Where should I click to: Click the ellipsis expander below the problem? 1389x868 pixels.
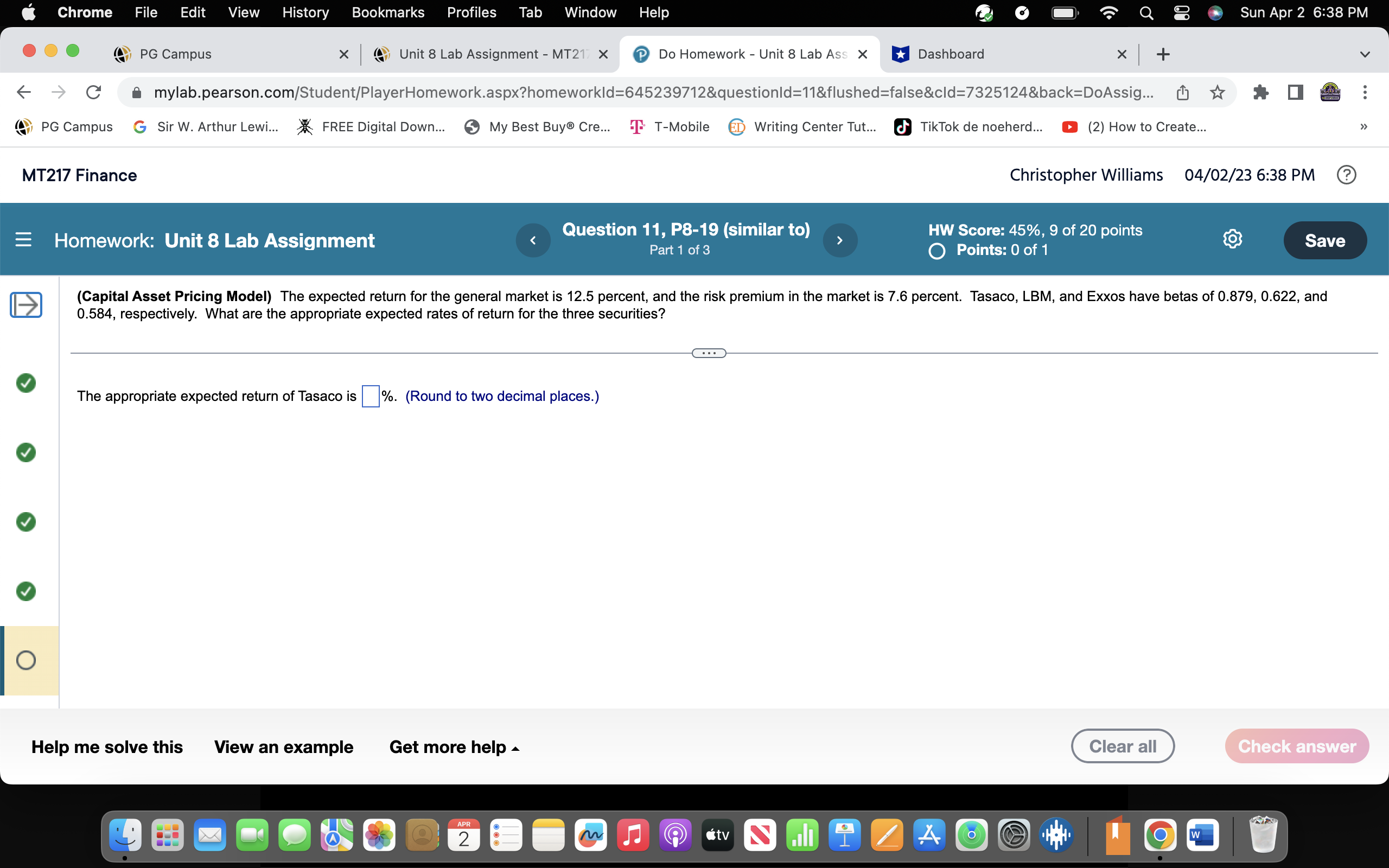pyautogui.click(x=709, y=353)
